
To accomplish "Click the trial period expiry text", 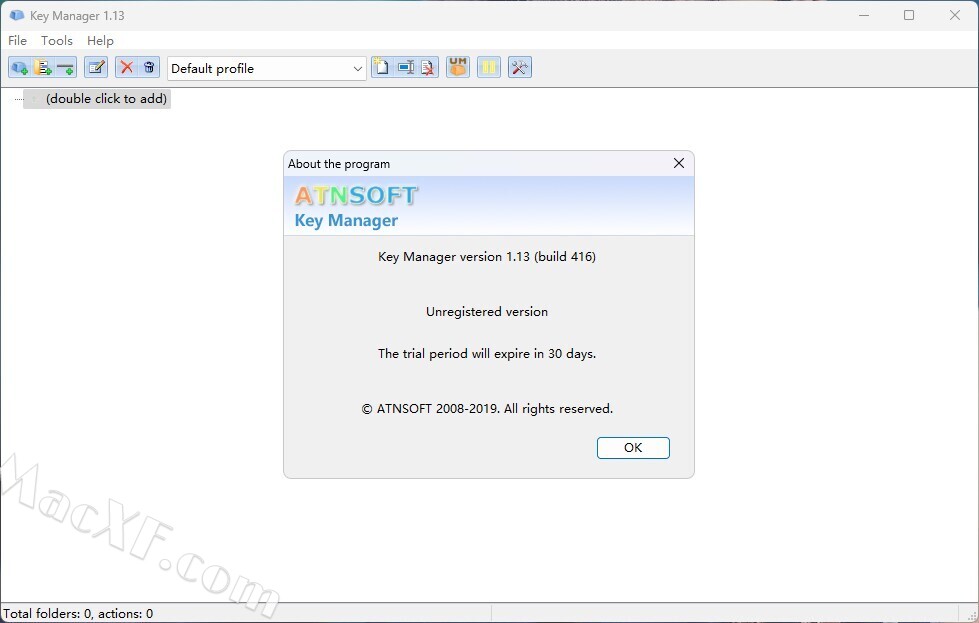I will tap(487, 354).
